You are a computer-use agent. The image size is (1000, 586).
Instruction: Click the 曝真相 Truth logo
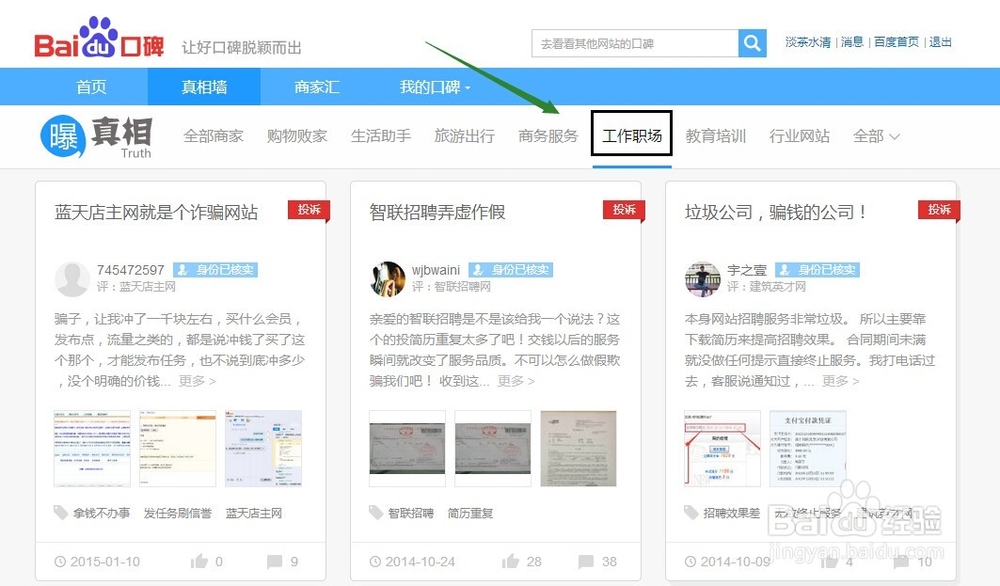pyautogui.click(x=95, y=137)
